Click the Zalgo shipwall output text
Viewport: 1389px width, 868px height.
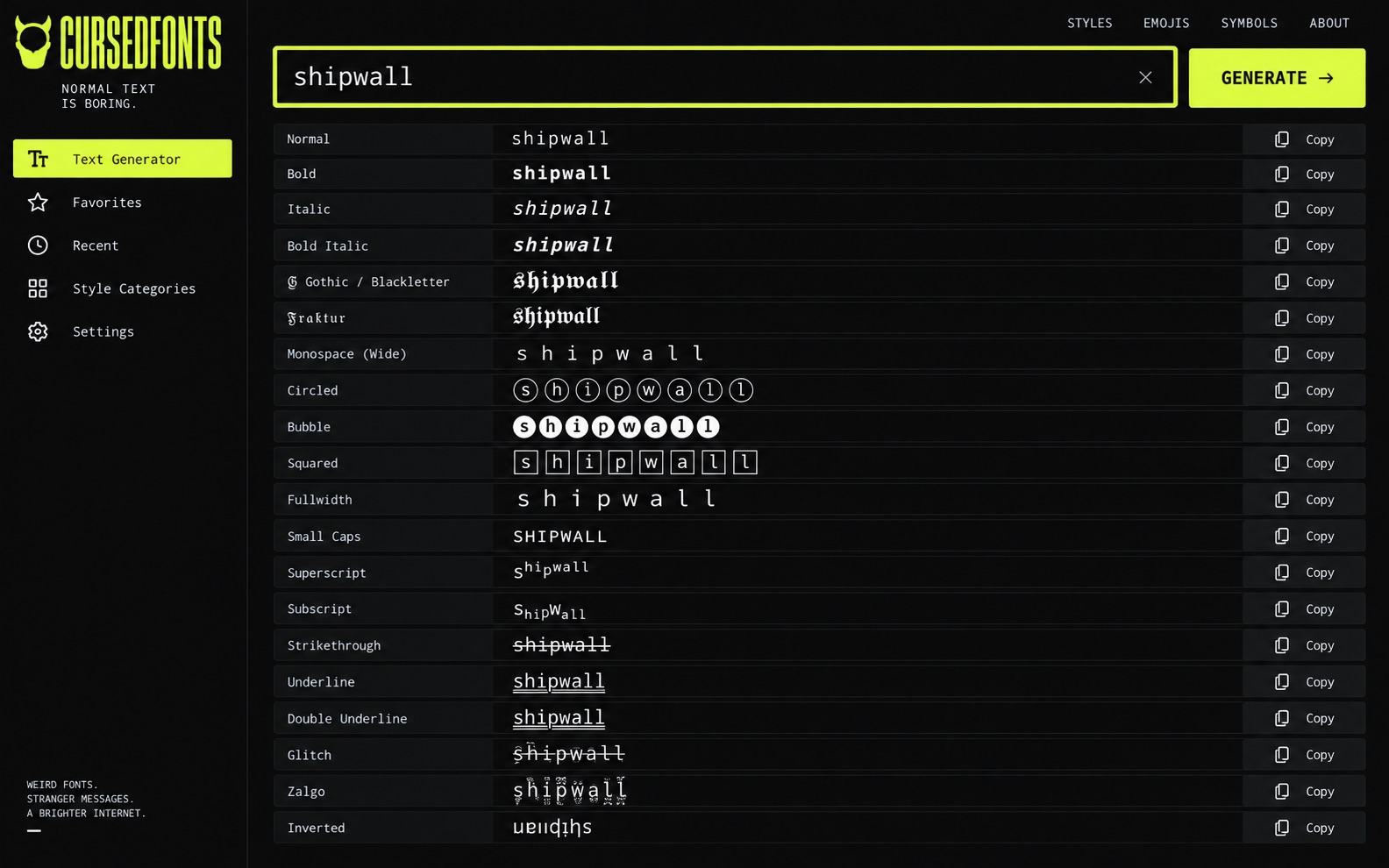click(x=570, y=791)
